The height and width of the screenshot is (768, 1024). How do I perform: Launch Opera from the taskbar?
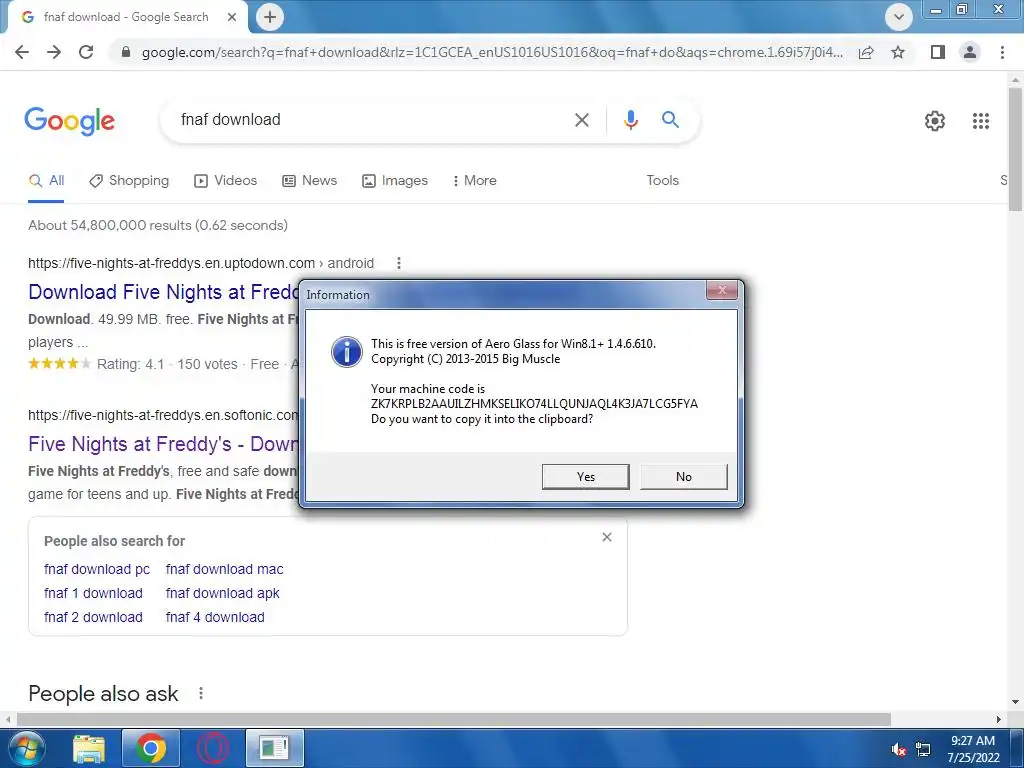coord(213,748)
